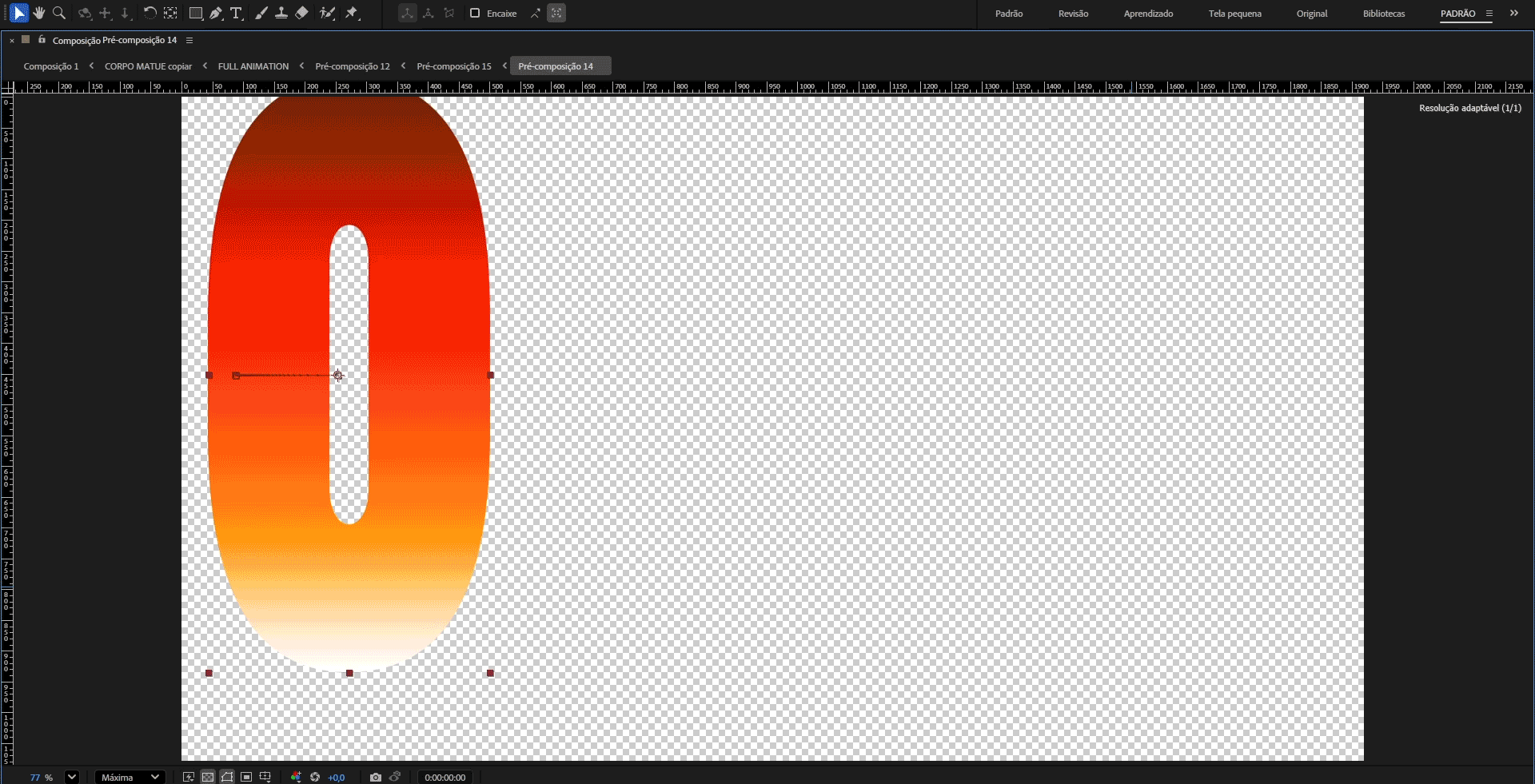The image size is (1535, 784).
Task: Open the FULL ANIMATION composition breadcrumb
Action: (x=253, y=66)
